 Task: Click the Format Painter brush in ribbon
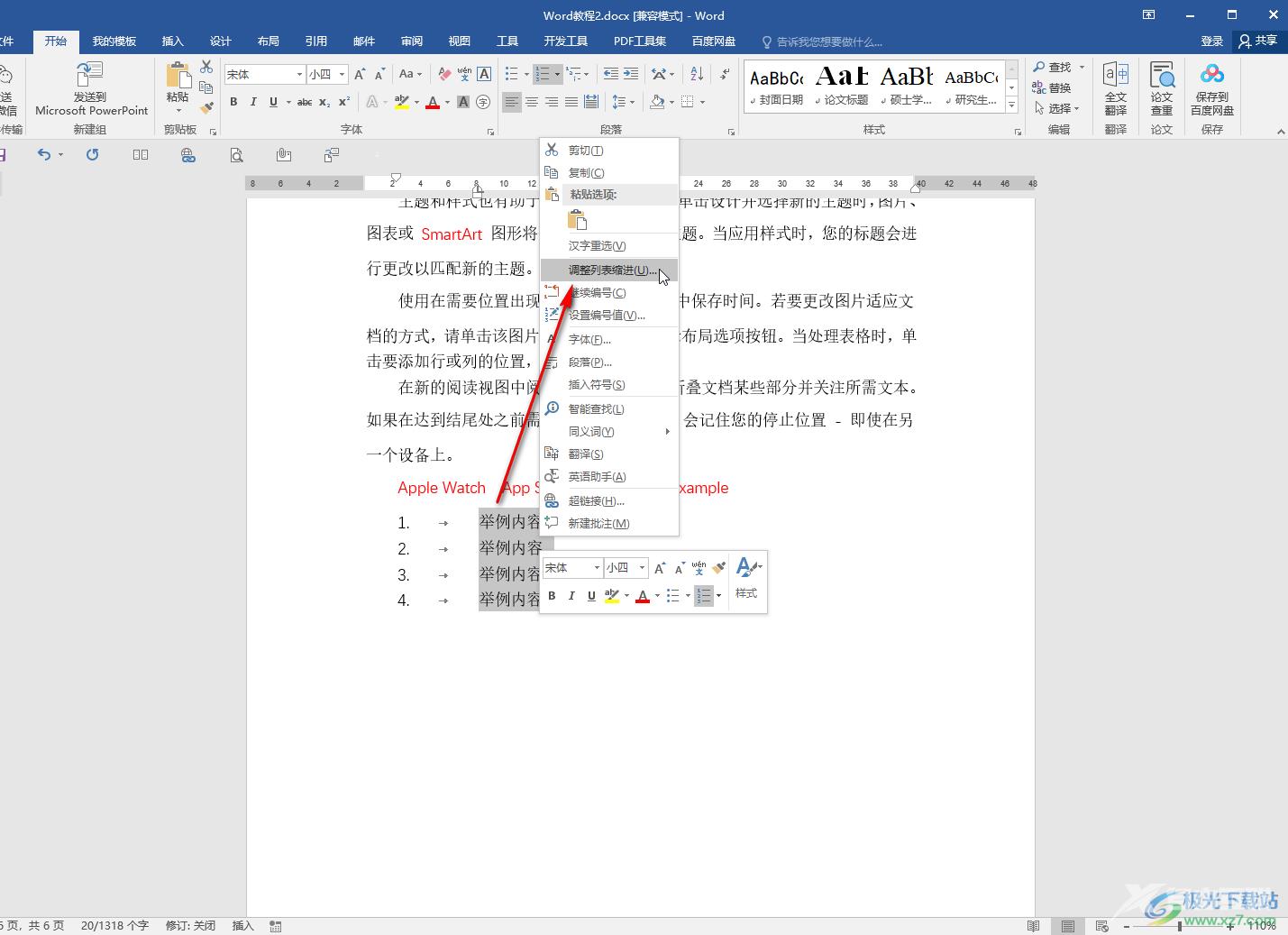(206, 107)
